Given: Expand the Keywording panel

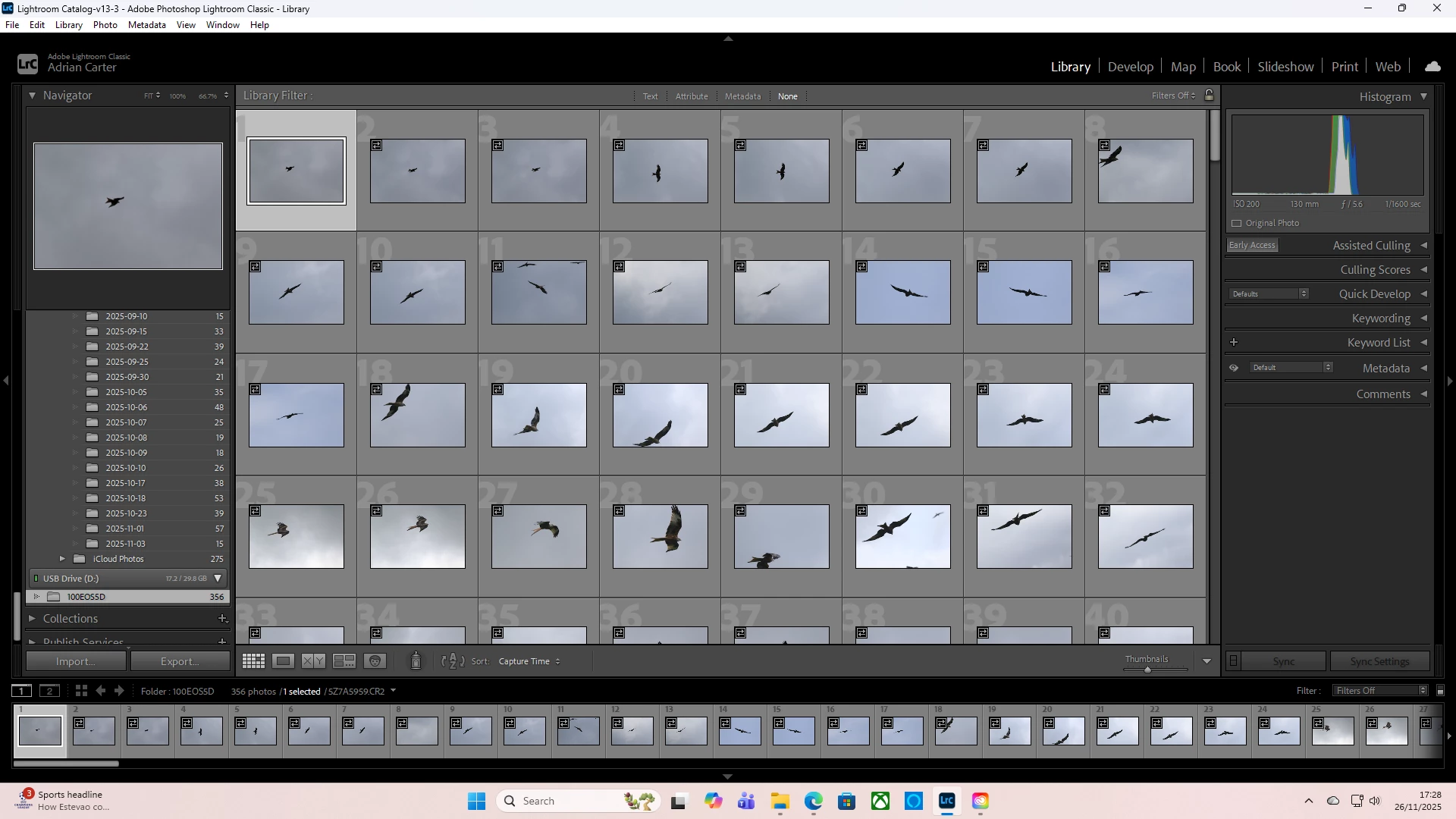Looking at the screenshot, I should click(x=1423, y=318).
